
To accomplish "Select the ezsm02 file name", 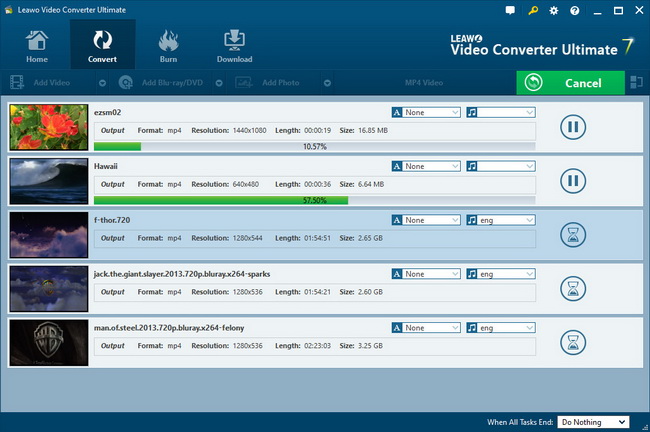I will 107,112.
